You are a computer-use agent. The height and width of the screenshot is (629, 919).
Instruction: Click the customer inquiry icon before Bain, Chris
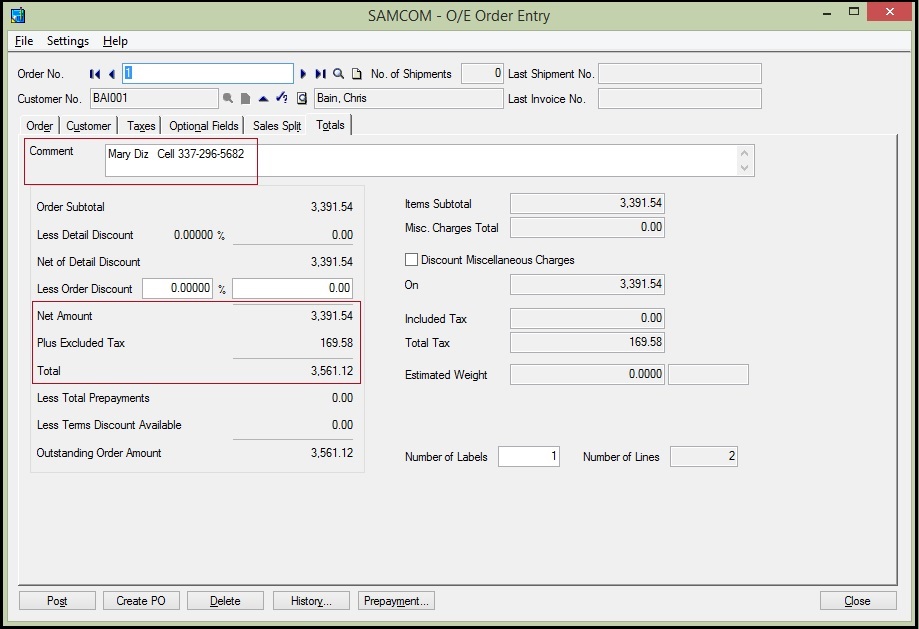click(x=302, y=98)
